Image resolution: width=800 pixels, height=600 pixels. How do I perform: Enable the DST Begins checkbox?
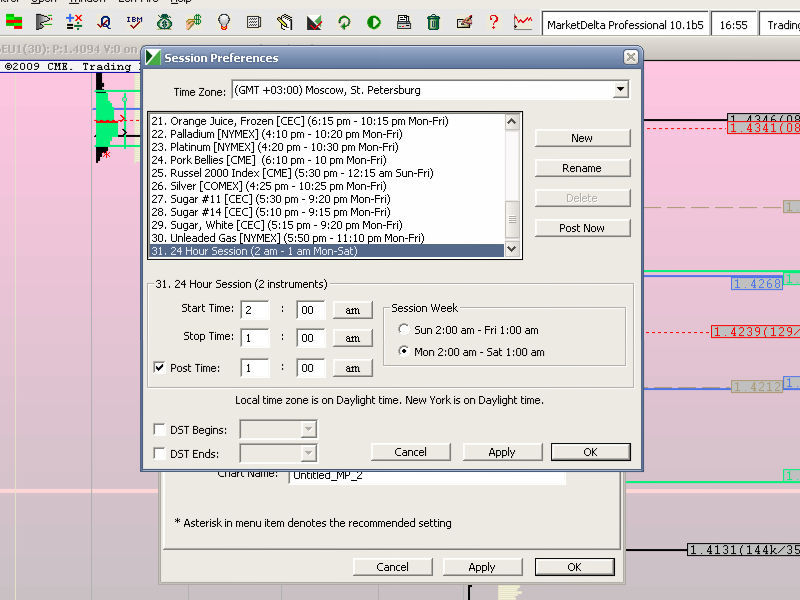tap(160, 430)
